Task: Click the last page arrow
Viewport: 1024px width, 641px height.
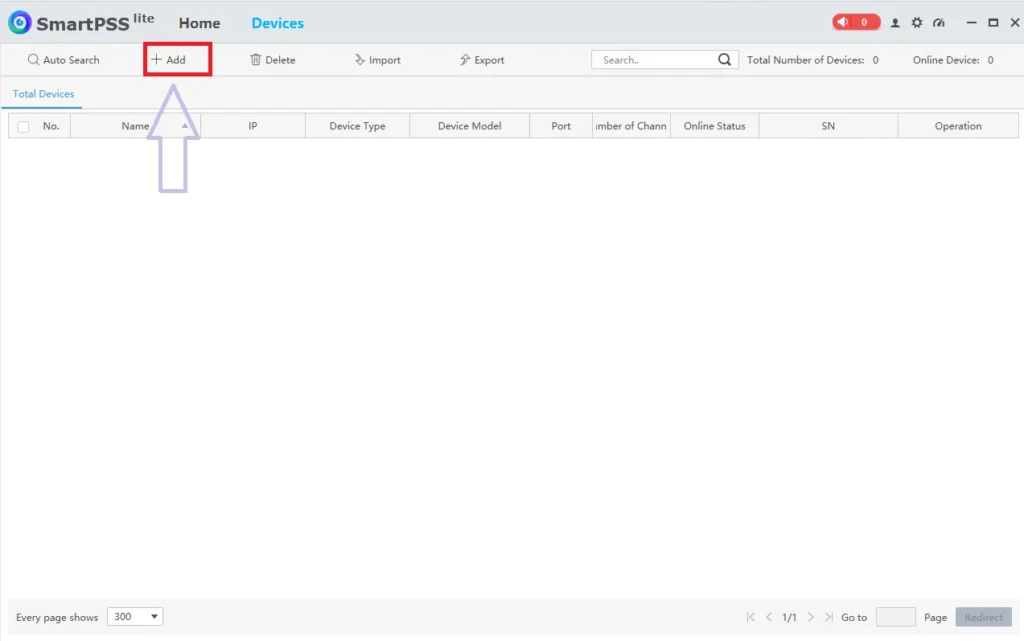Action: tap(829, 617)
